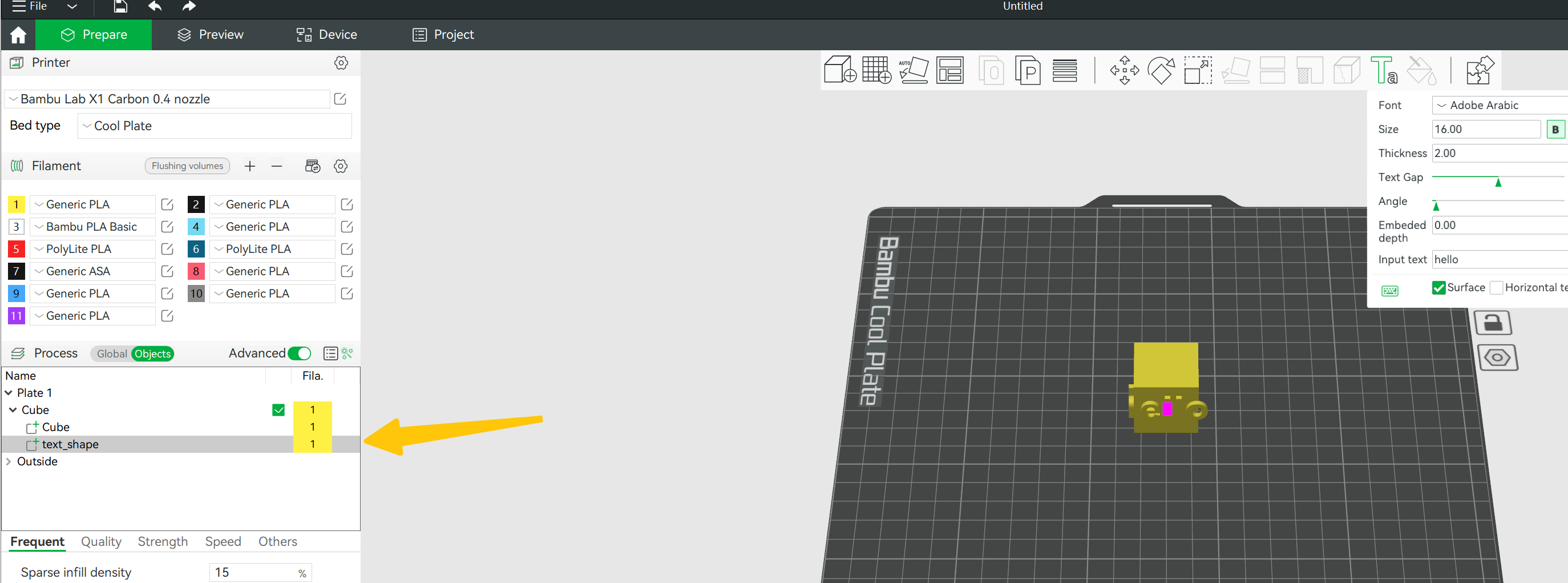Click the Auto Orient toolbar icon
The image size is (1568, 583).
point(914,70)
